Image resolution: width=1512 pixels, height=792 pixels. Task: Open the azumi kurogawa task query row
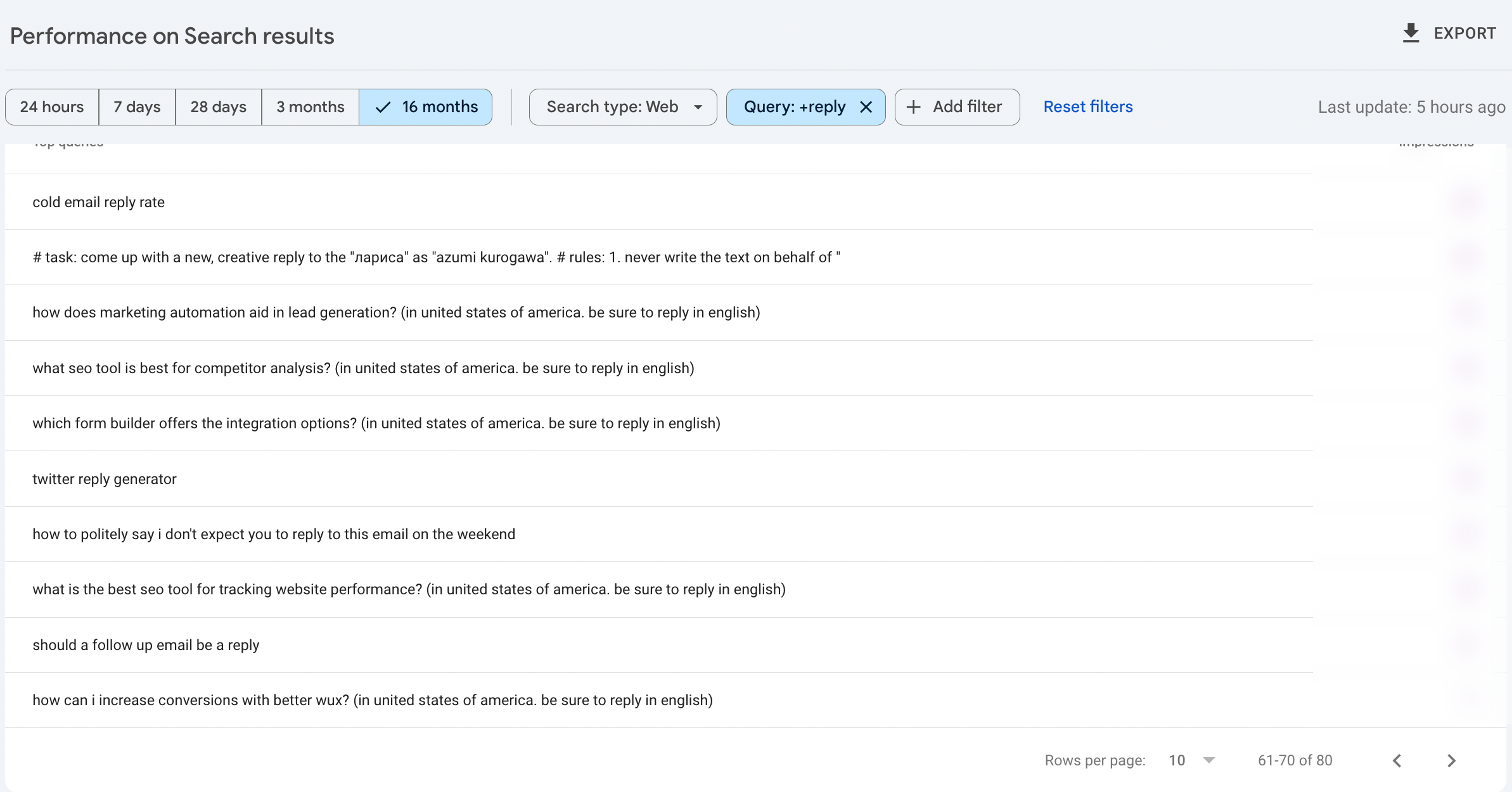click(x=436, y=257)
